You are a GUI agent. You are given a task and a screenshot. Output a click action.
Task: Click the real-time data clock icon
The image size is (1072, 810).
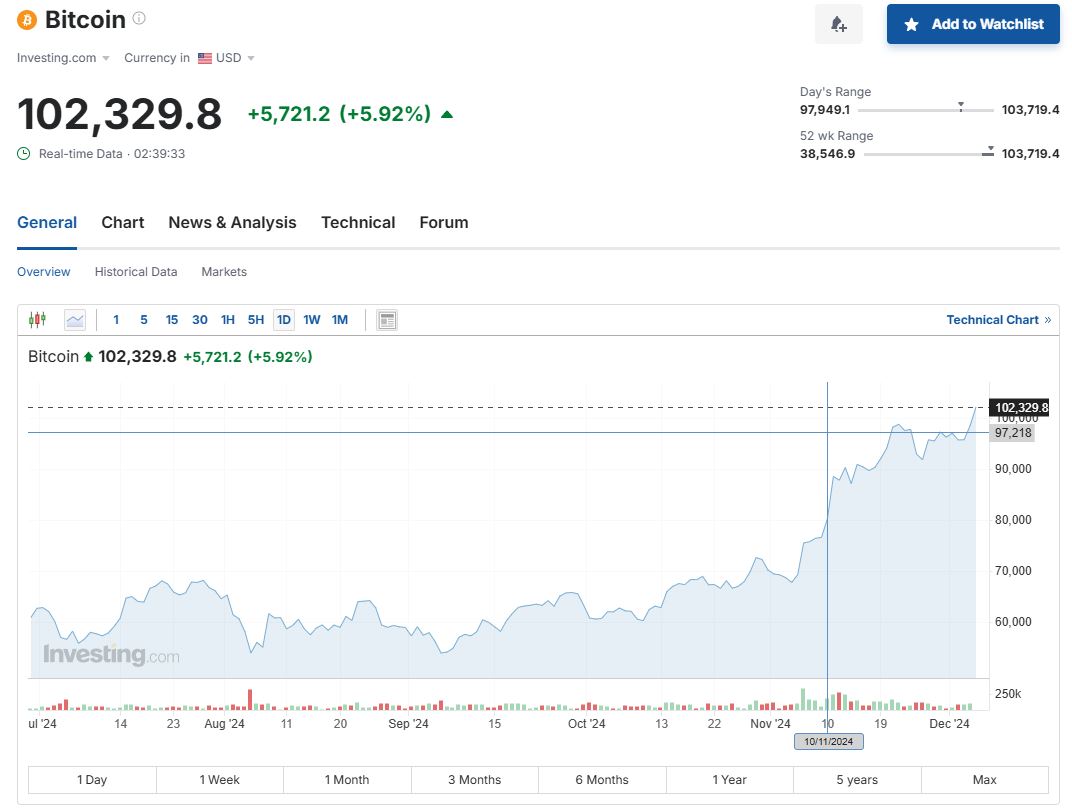tap(24, 154)
